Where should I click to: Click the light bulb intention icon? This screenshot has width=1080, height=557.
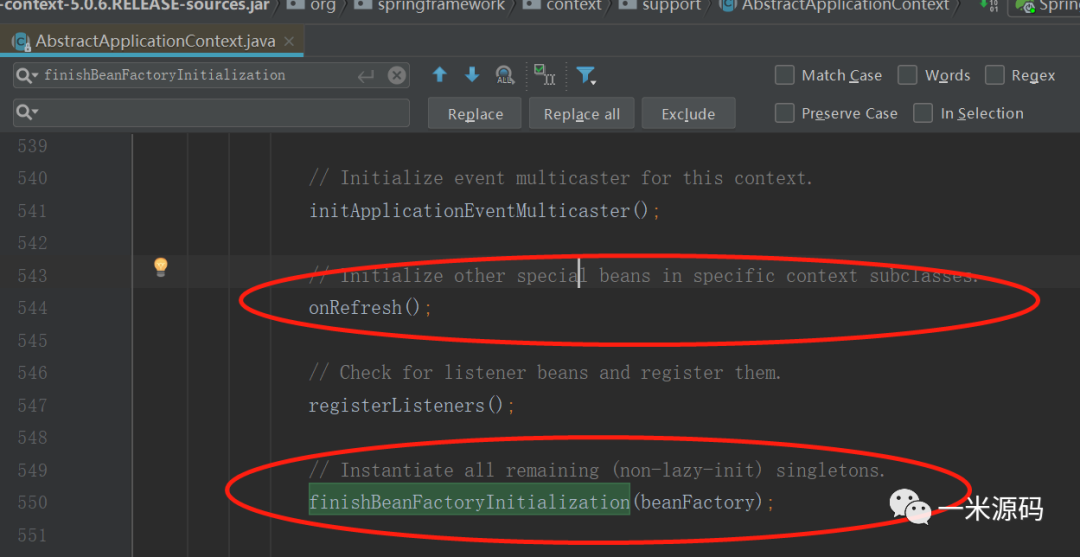tap(160, 266)
